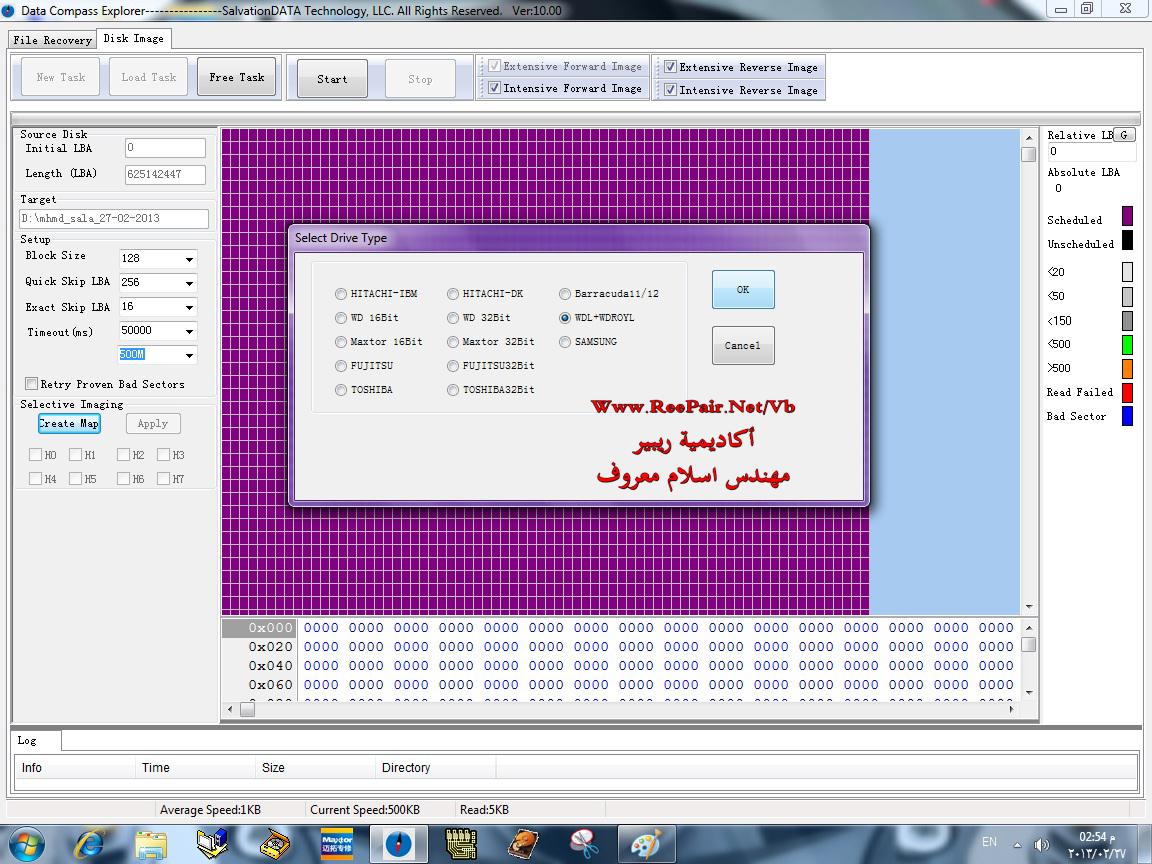
Task: Open the Snipping Tool scissors taskbar icon
Action: [583, 844]
